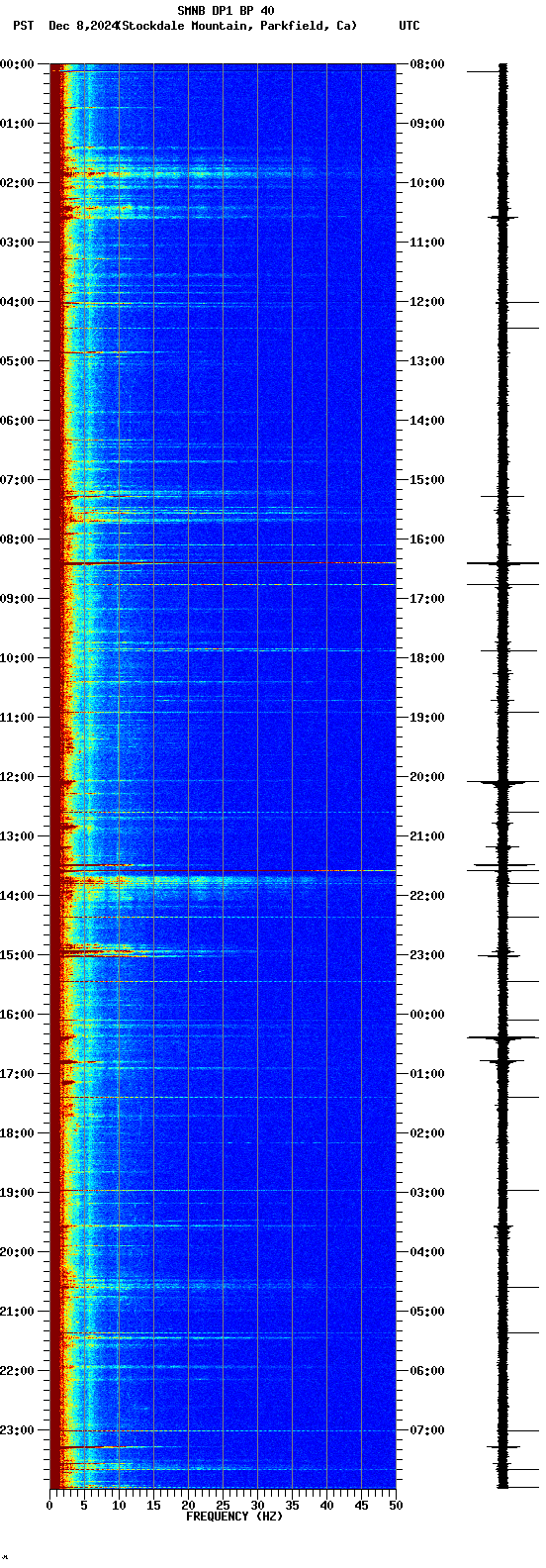Click the "20" frequency axis tick label
Image resolution: width=546 pixels, height=1568 pixels.
pyautogui.click(x=188, y=1506)
